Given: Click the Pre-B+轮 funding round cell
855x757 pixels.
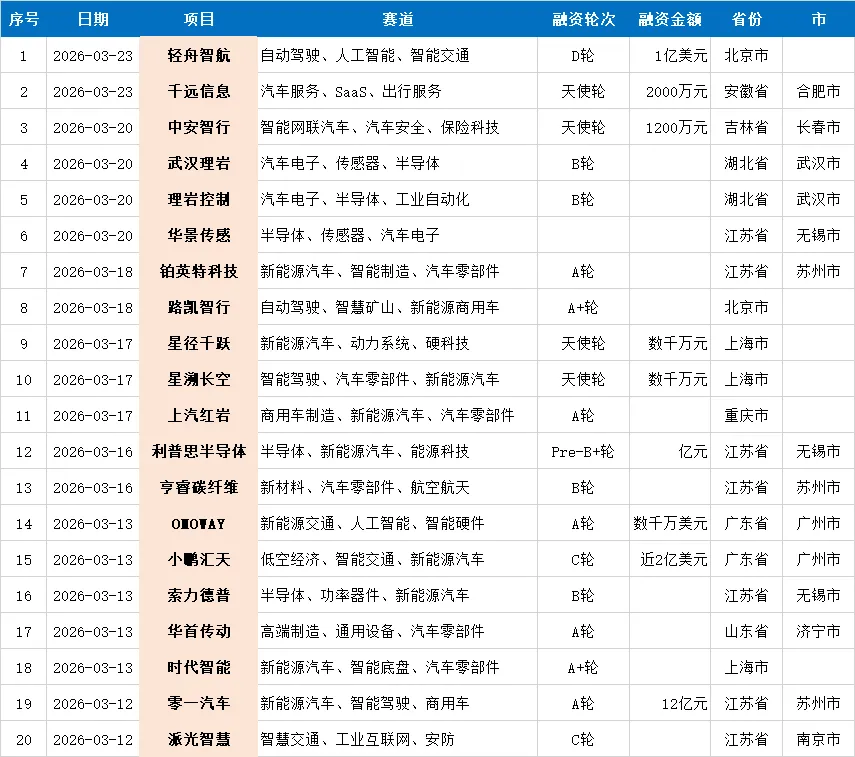Looking at the screenshot, I should (583, 451).
